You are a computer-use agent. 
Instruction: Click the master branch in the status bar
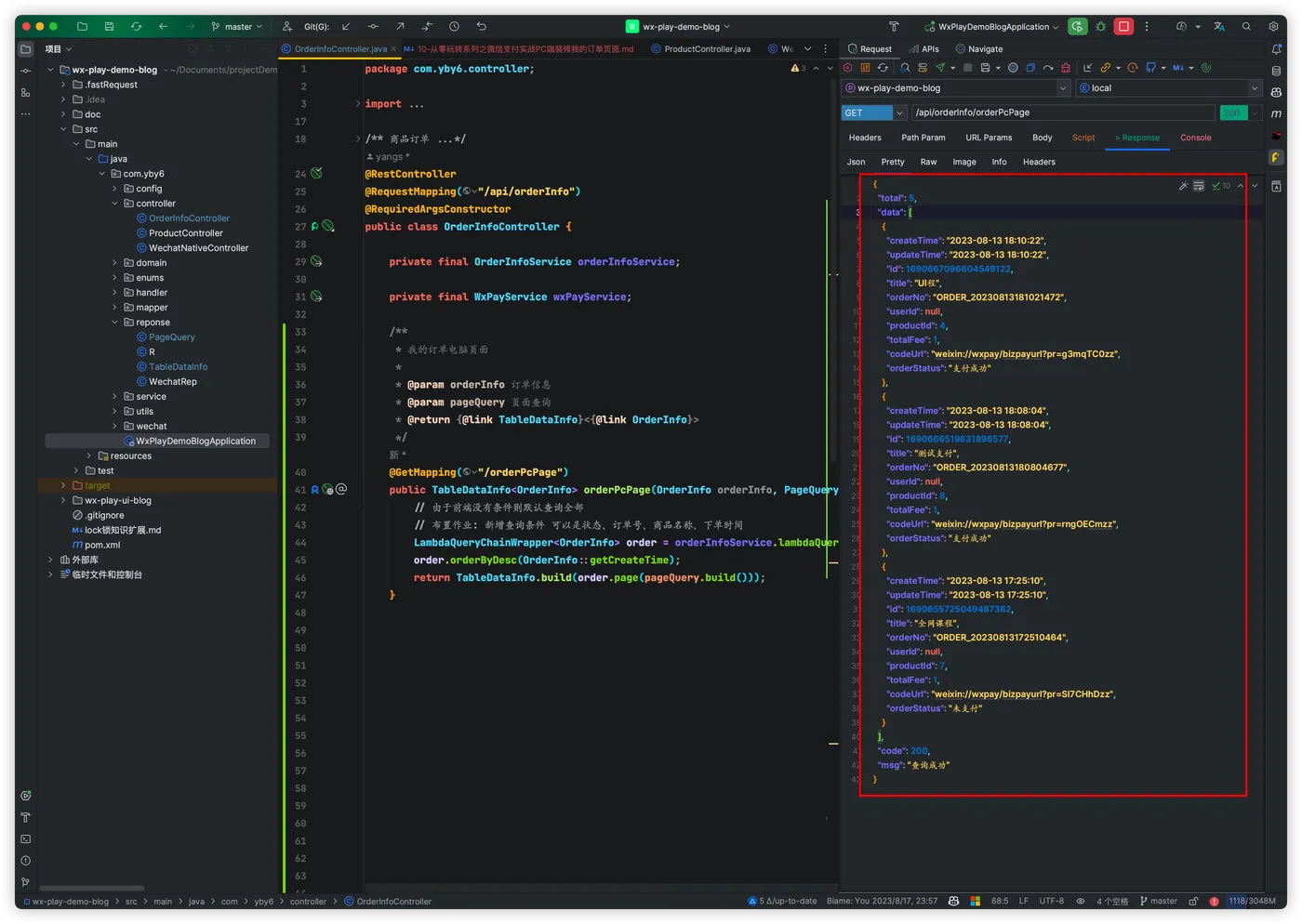coord(1158,902)
